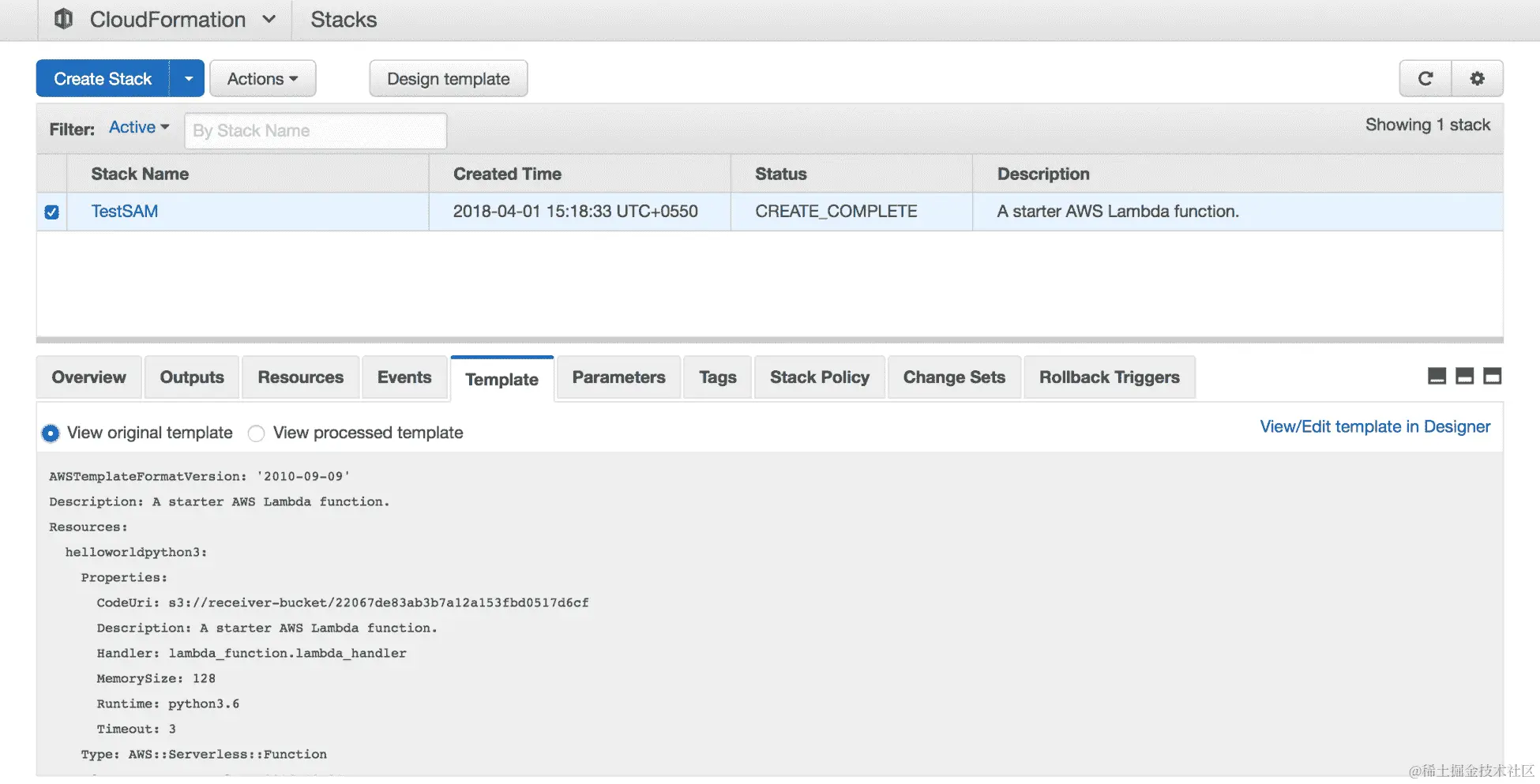Click the MemorySize: 128 line
Image resolution: width=1540 pixels, height=784 pixels.
pyautogui.click(x=156, y=678)
